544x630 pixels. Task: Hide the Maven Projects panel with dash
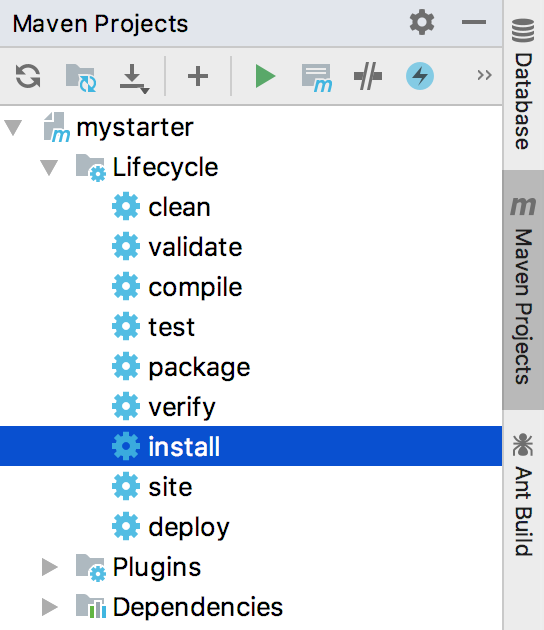(474, 22)
